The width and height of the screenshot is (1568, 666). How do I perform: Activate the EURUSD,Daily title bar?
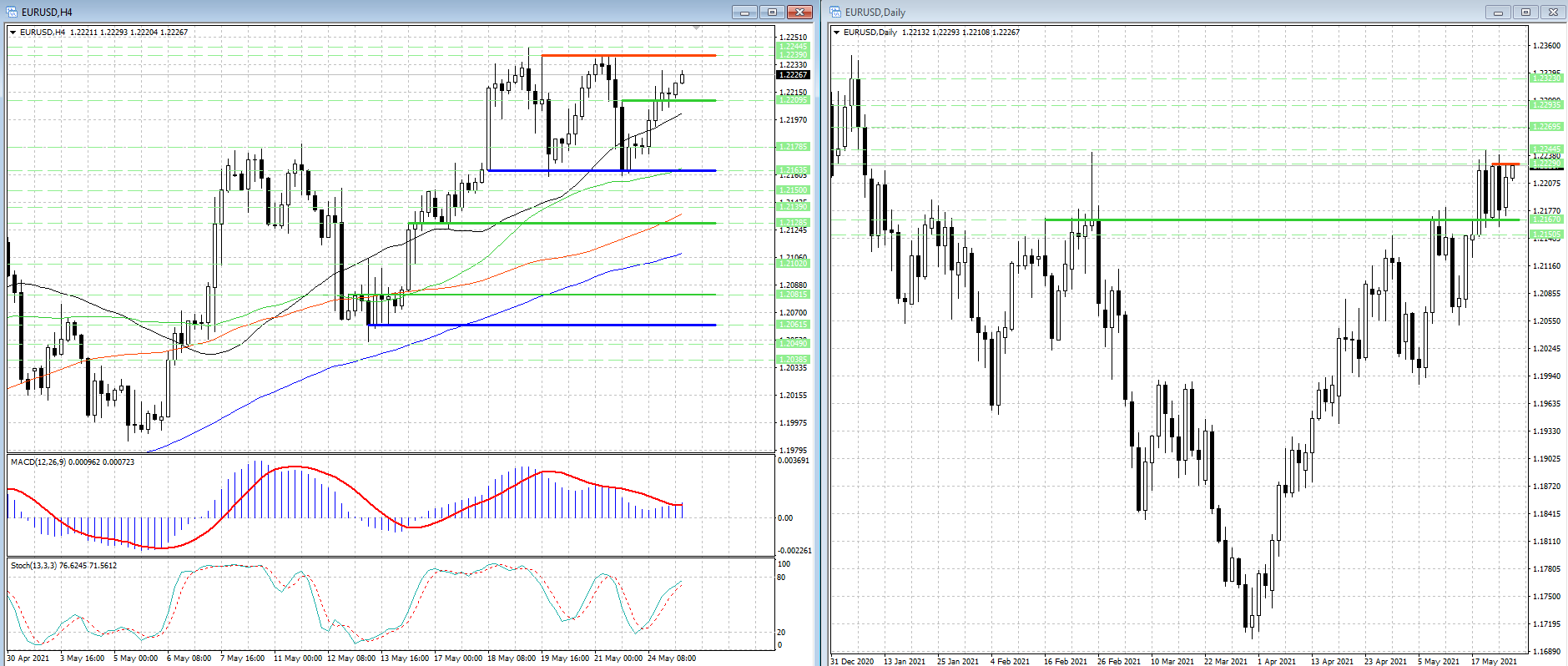pyautogui.click(x=1168, y=12)
